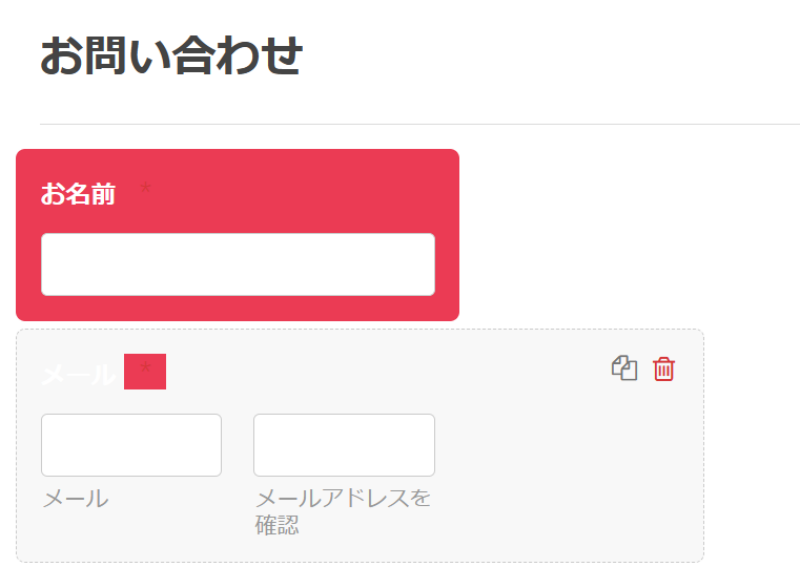Select the dashed-border メール field container
Screen dimensions: 800x567
(x=360, y=446)
